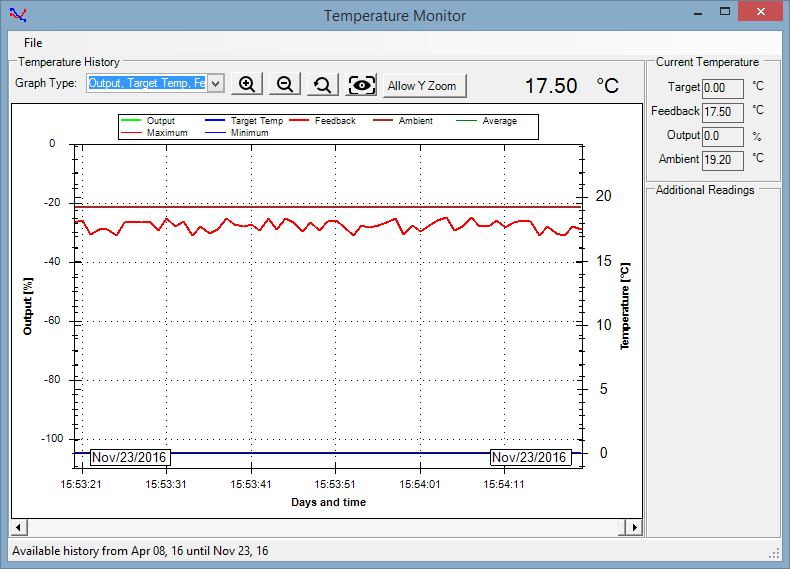Click the Allow Y Zoom button
Screen dimensions: 790x569
click(424, 86)
